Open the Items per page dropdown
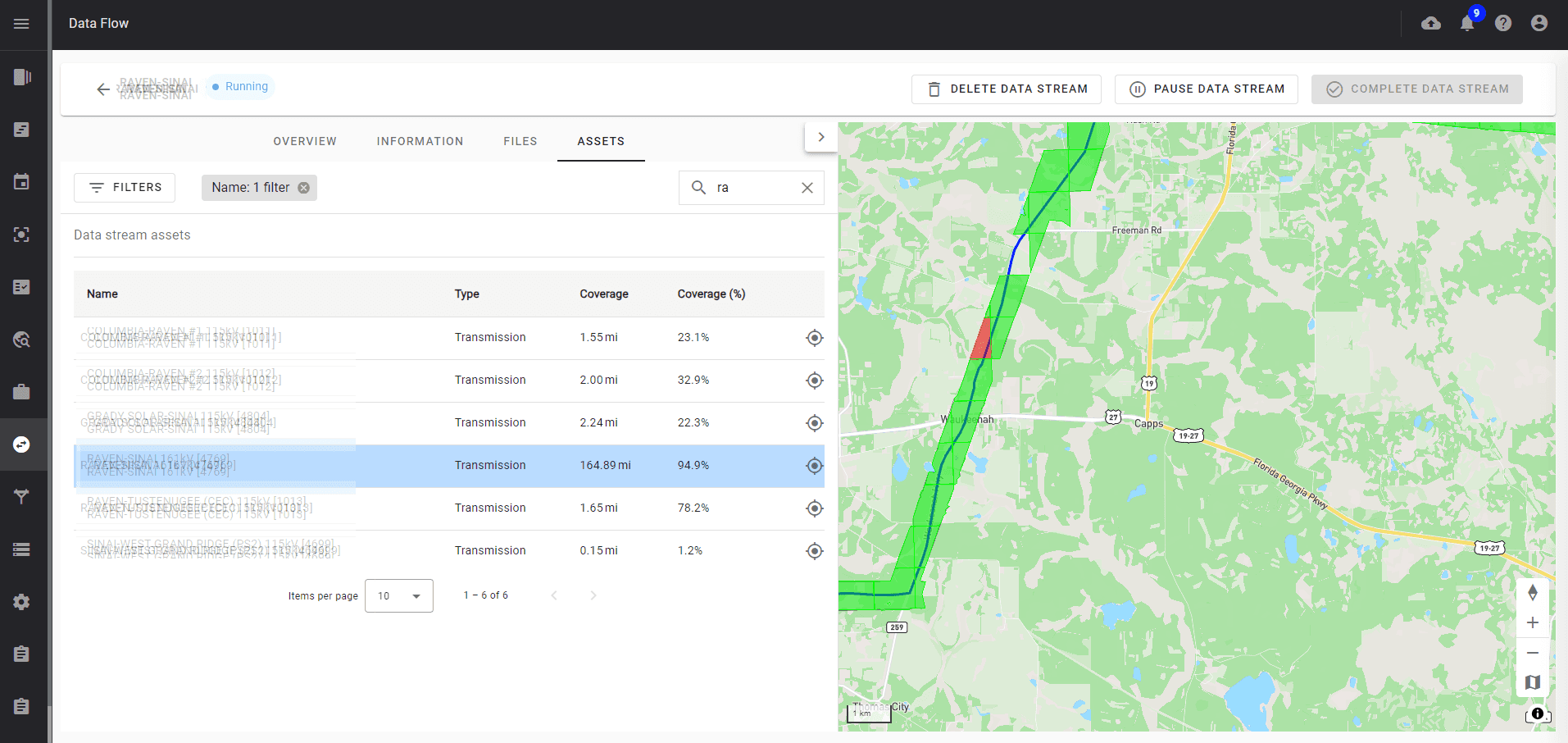Image resolution: width=1568 pixels, height=743 pixels. click(x=399, y=596)
